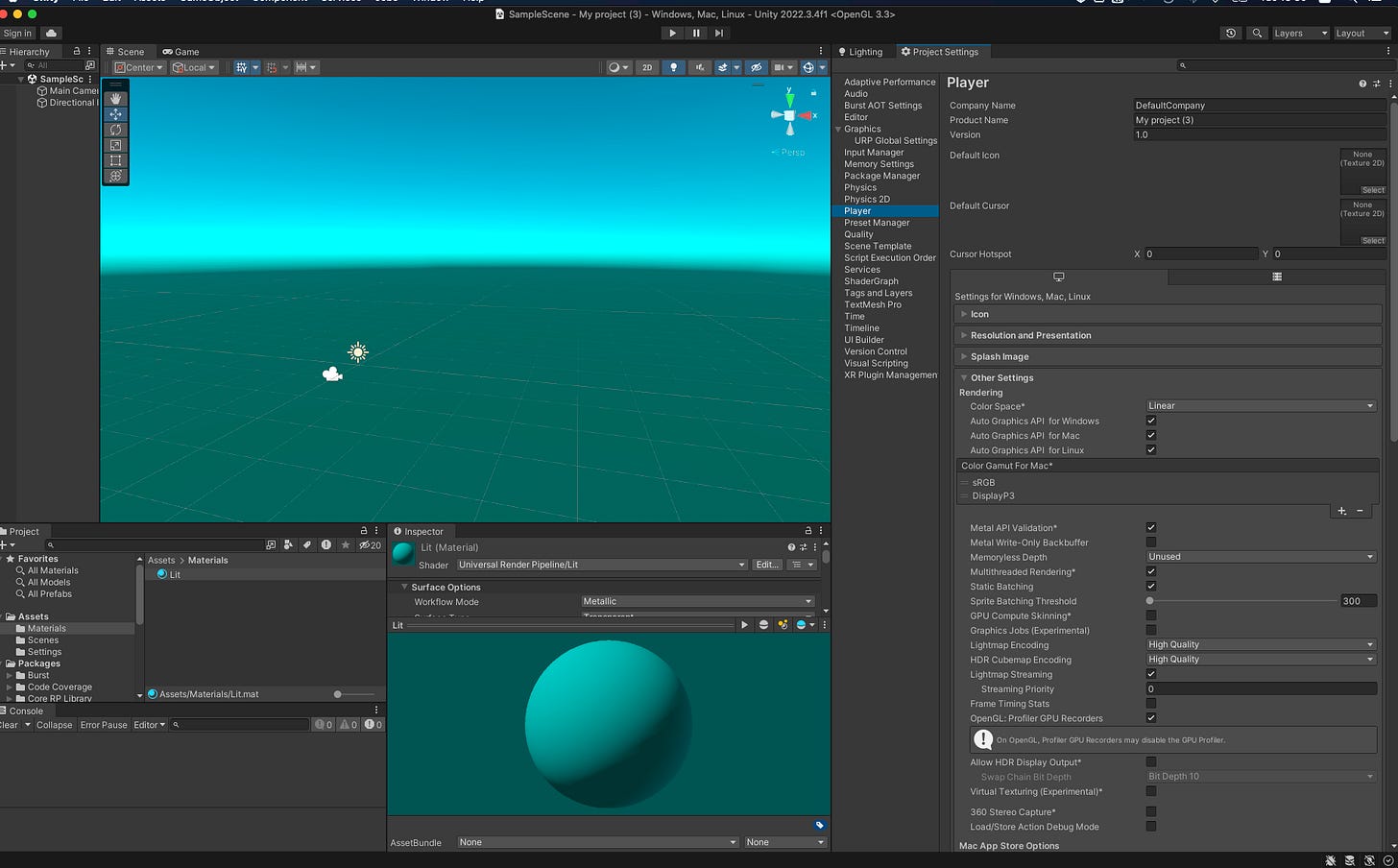1398x868 pixels.
Task: Select Tags and Layers category
Action: (878, 293)
